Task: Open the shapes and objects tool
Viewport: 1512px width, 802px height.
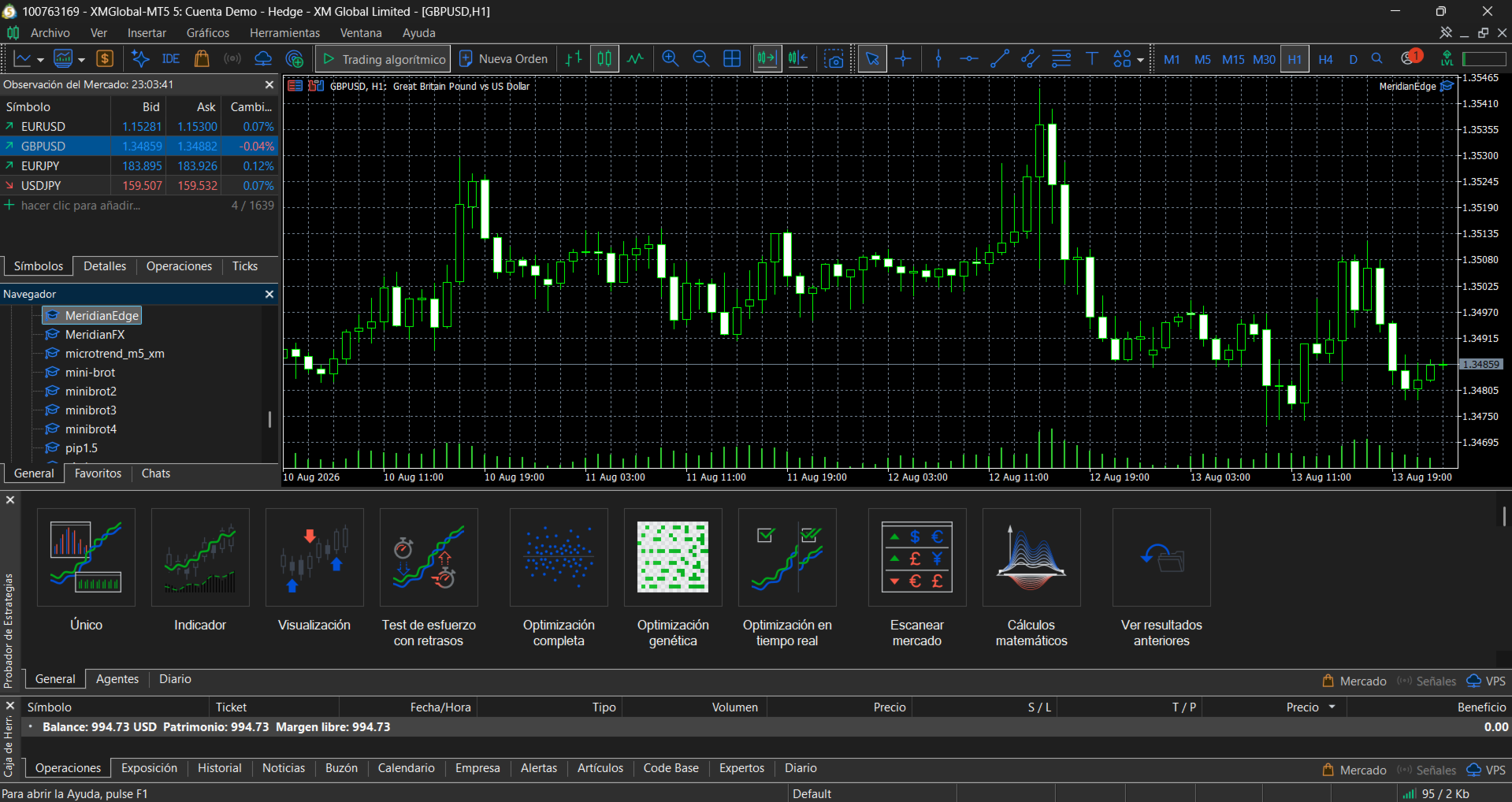Action: [1122, 59]
